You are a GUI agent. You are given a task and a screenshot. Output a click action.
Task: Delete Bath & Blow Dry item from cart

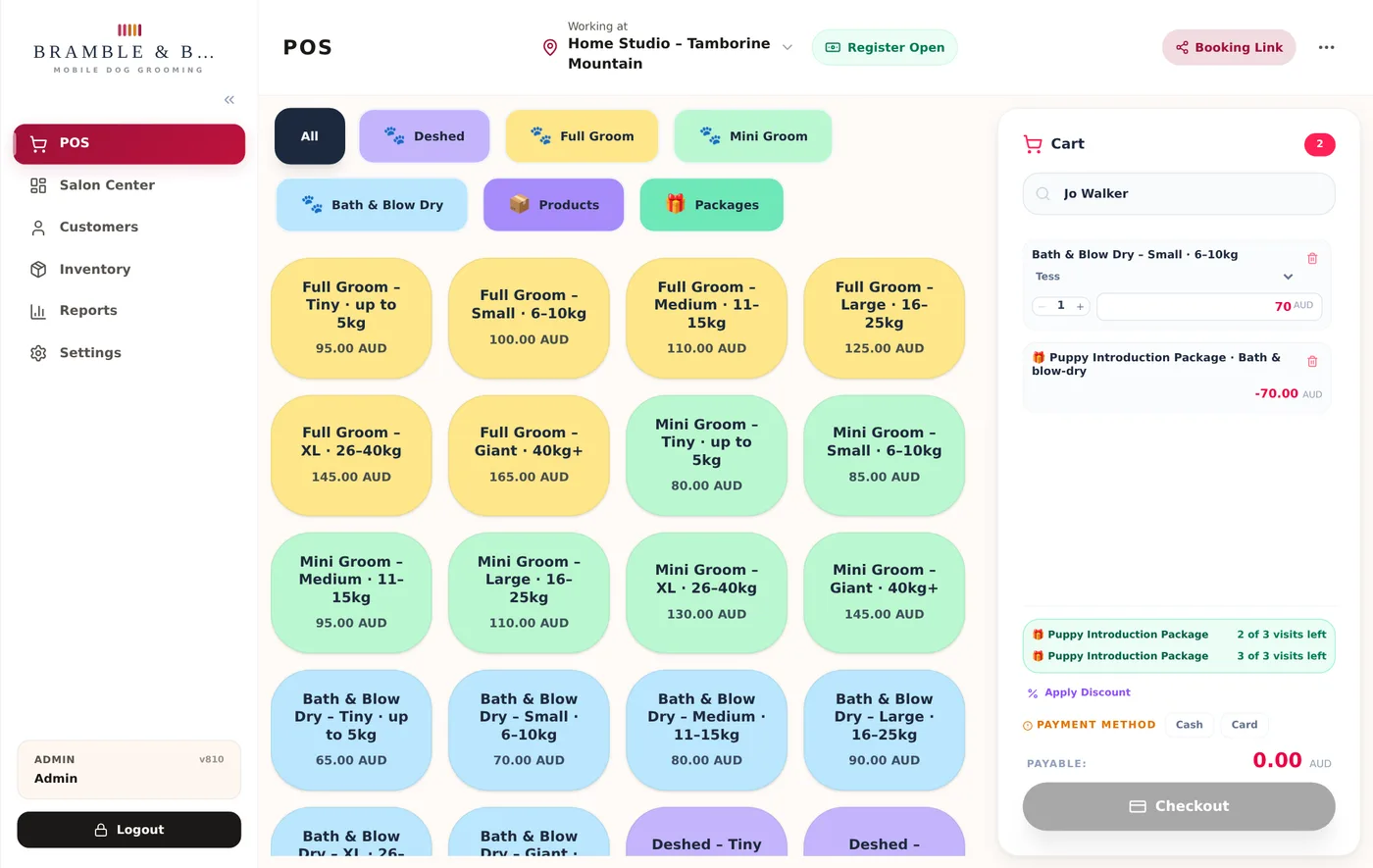(x=1312, y=259)
